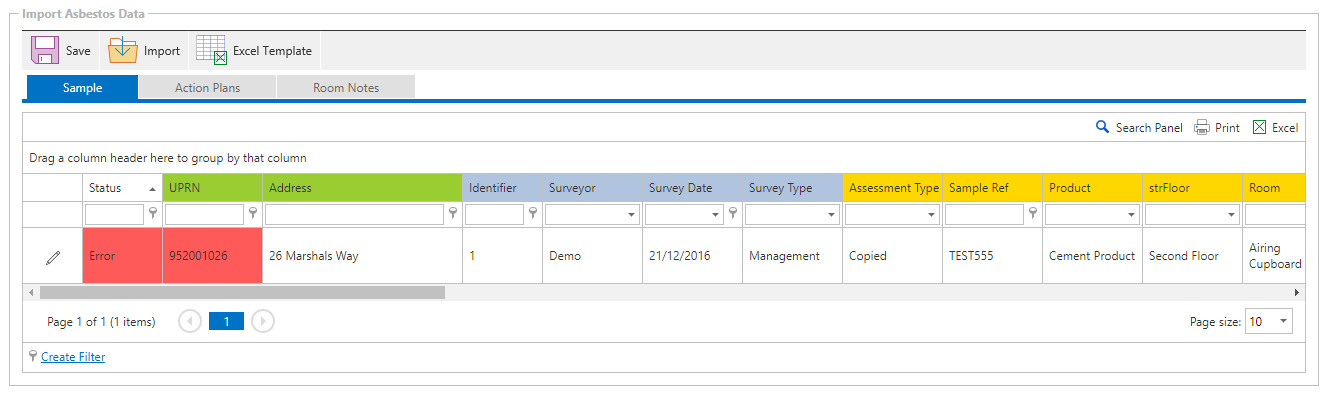This screenshot has width=1327, height=393.
Task: Open the Page size dropdown
Action: [1284, 322]
